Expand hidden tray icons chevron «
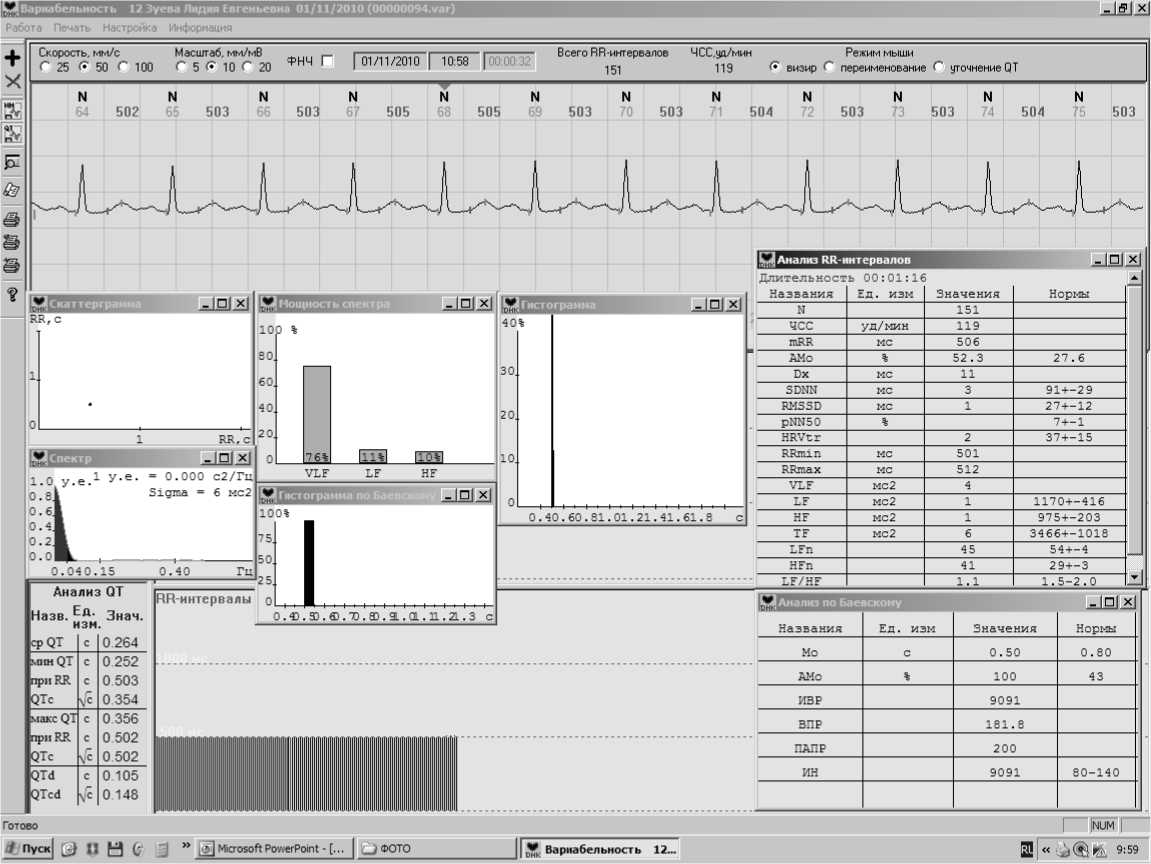 (1045, 850)
